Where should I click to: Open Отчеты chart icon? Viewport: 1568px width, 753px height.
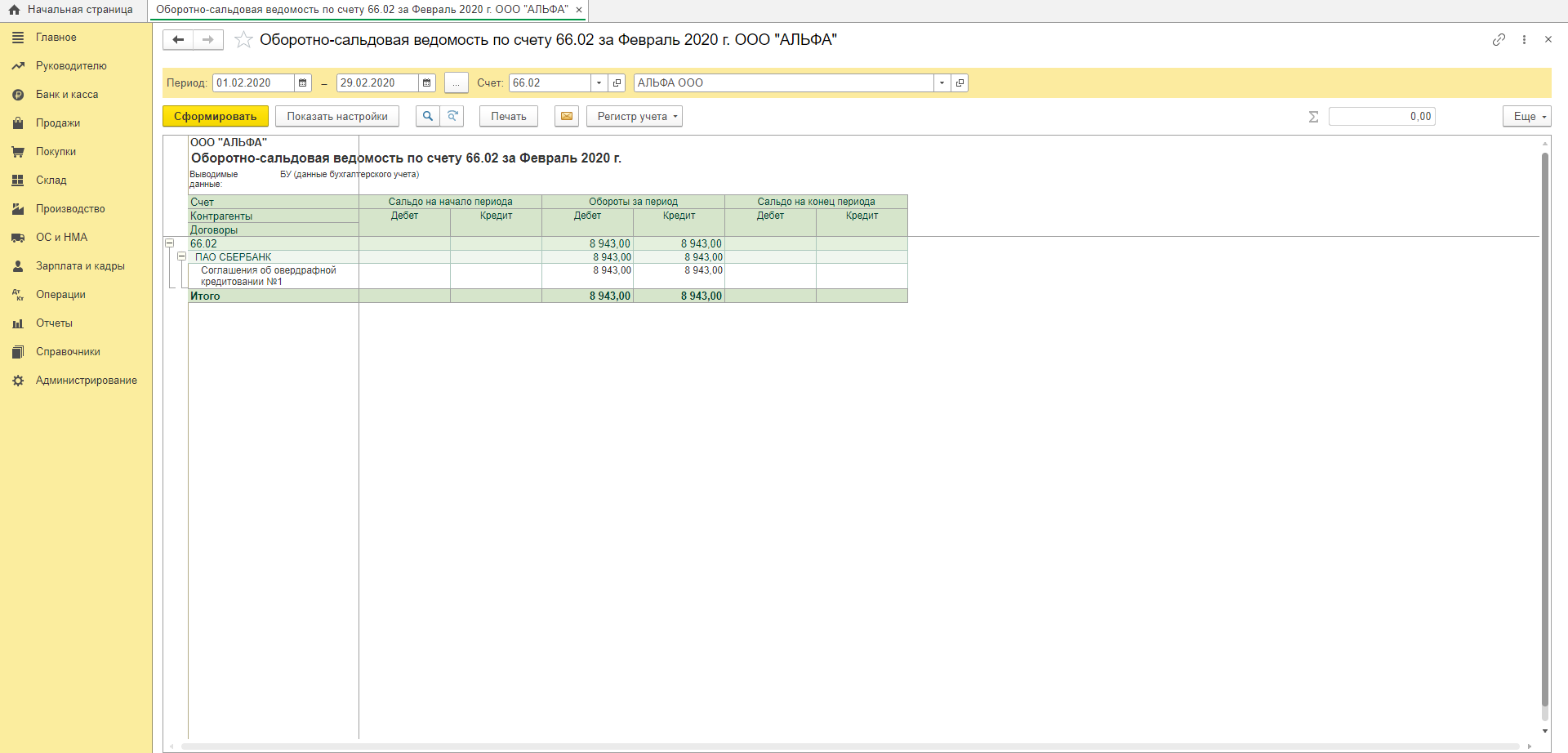click(18, 323)
